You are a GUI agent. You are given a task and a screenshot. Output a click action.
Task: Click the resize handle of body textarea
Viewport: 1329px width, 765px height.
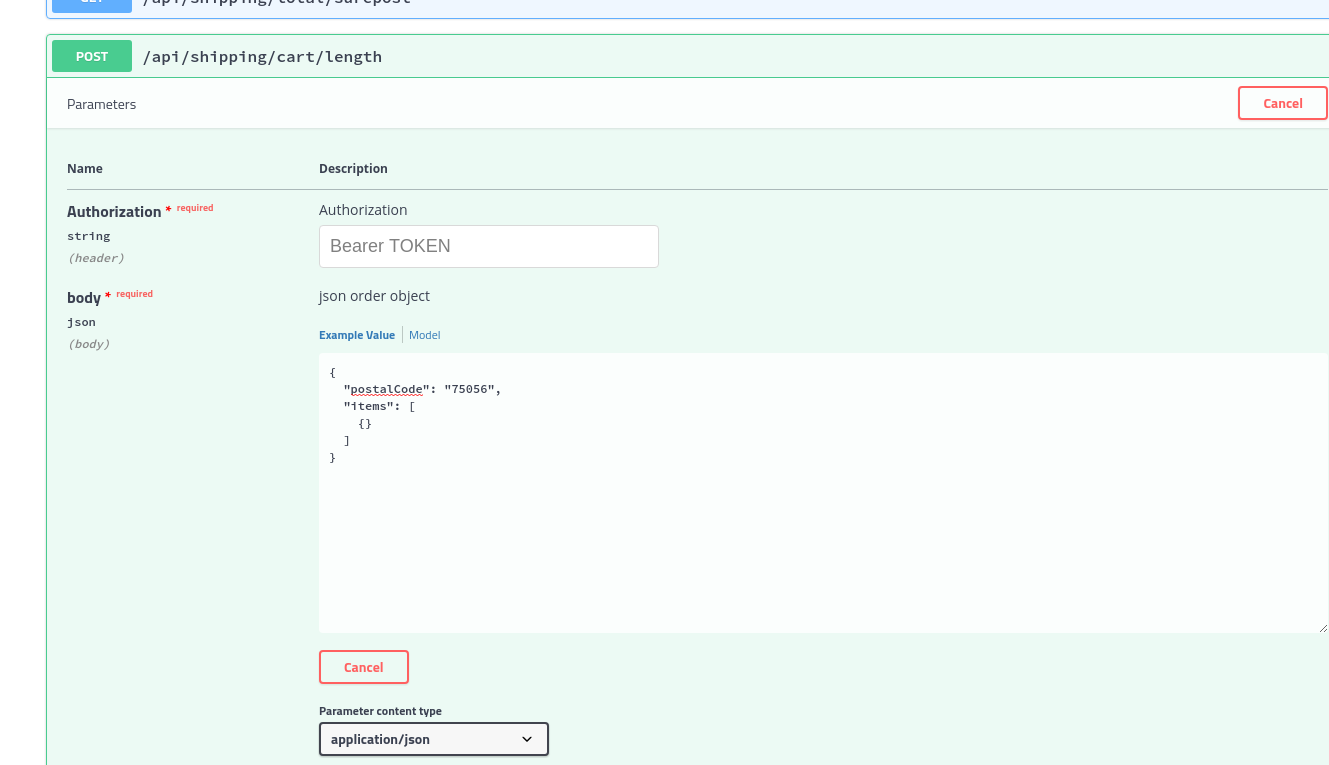click(1322, 627)
